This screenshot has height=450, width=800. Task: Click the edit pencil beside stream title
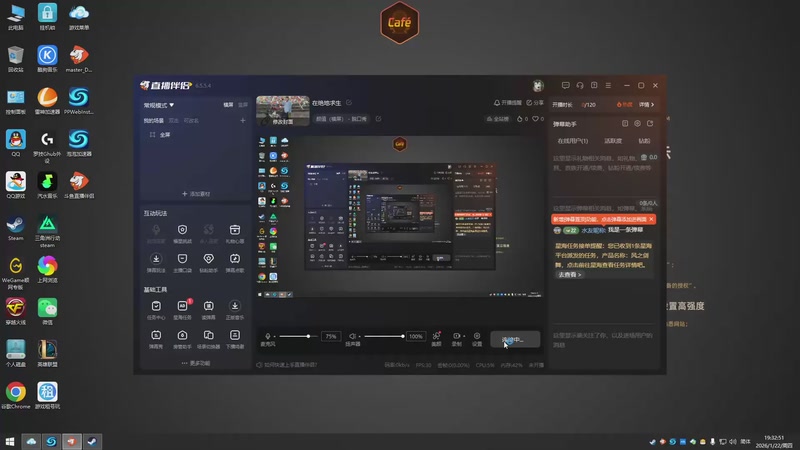pos(349,103)
